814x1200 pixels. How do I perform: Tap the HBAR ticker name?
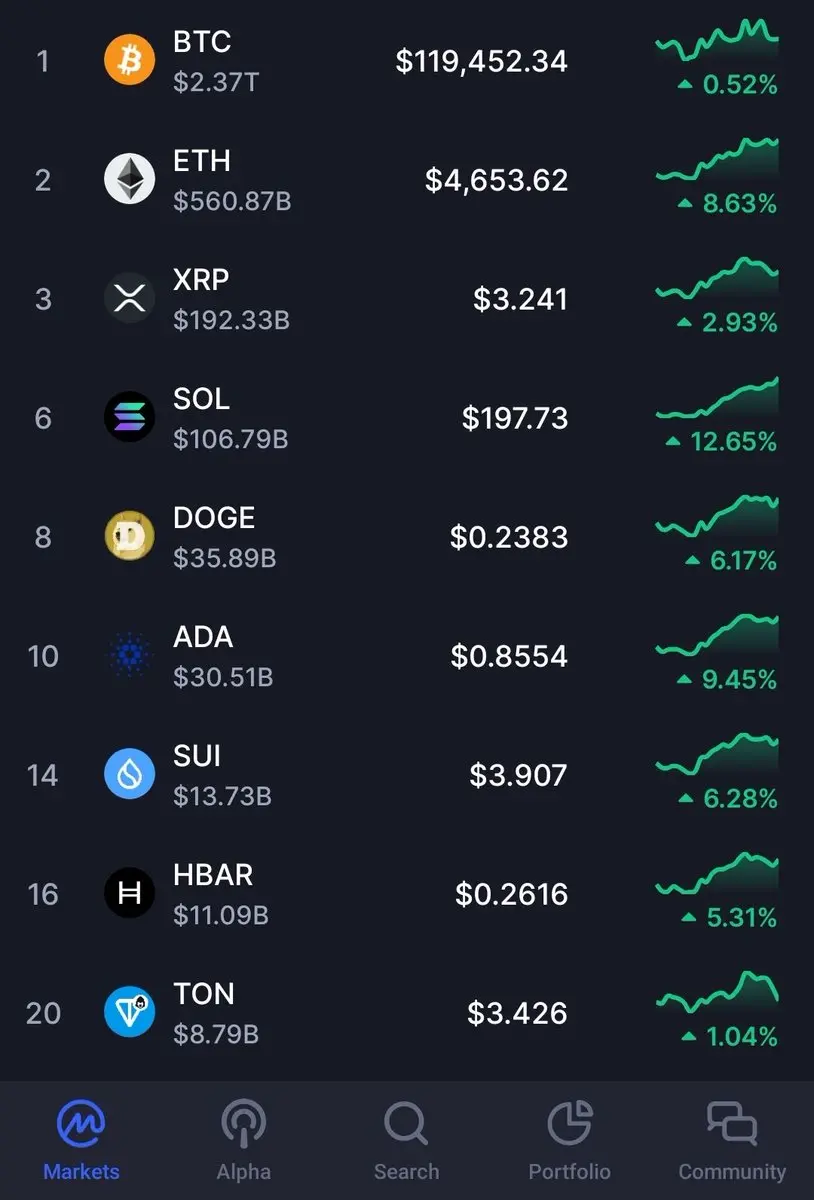click(x=213, y=875)
